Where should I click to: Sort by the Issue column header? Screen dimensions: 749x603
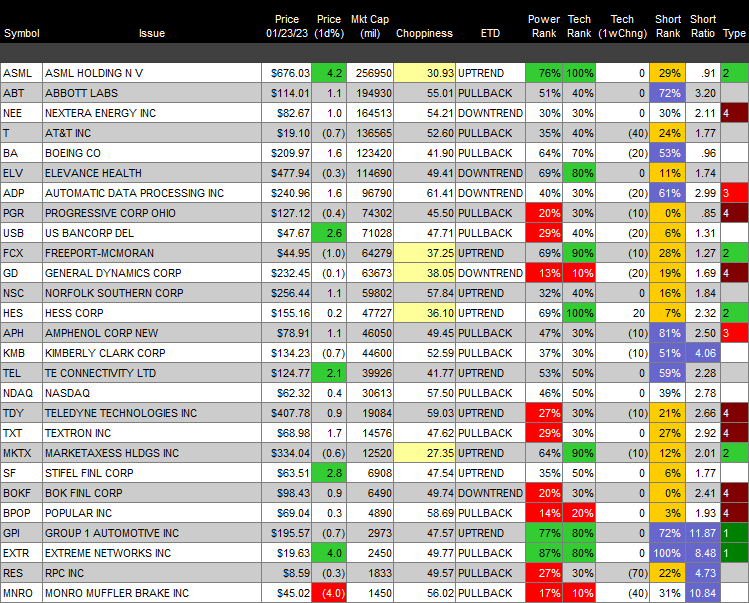(152, 33)
